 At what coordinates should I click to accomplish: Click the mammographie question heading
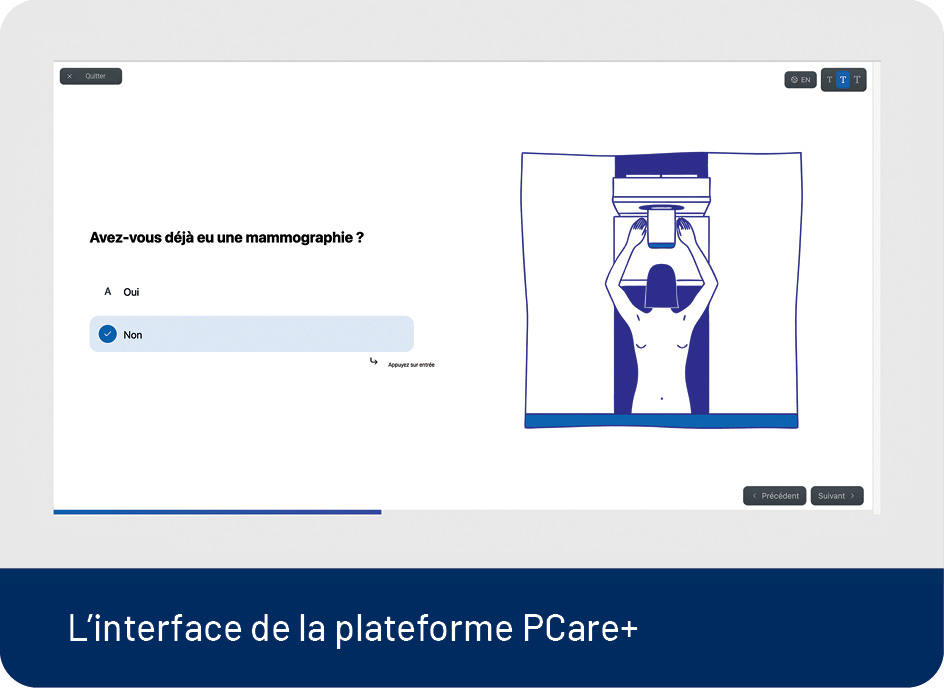tap(226, 238)
